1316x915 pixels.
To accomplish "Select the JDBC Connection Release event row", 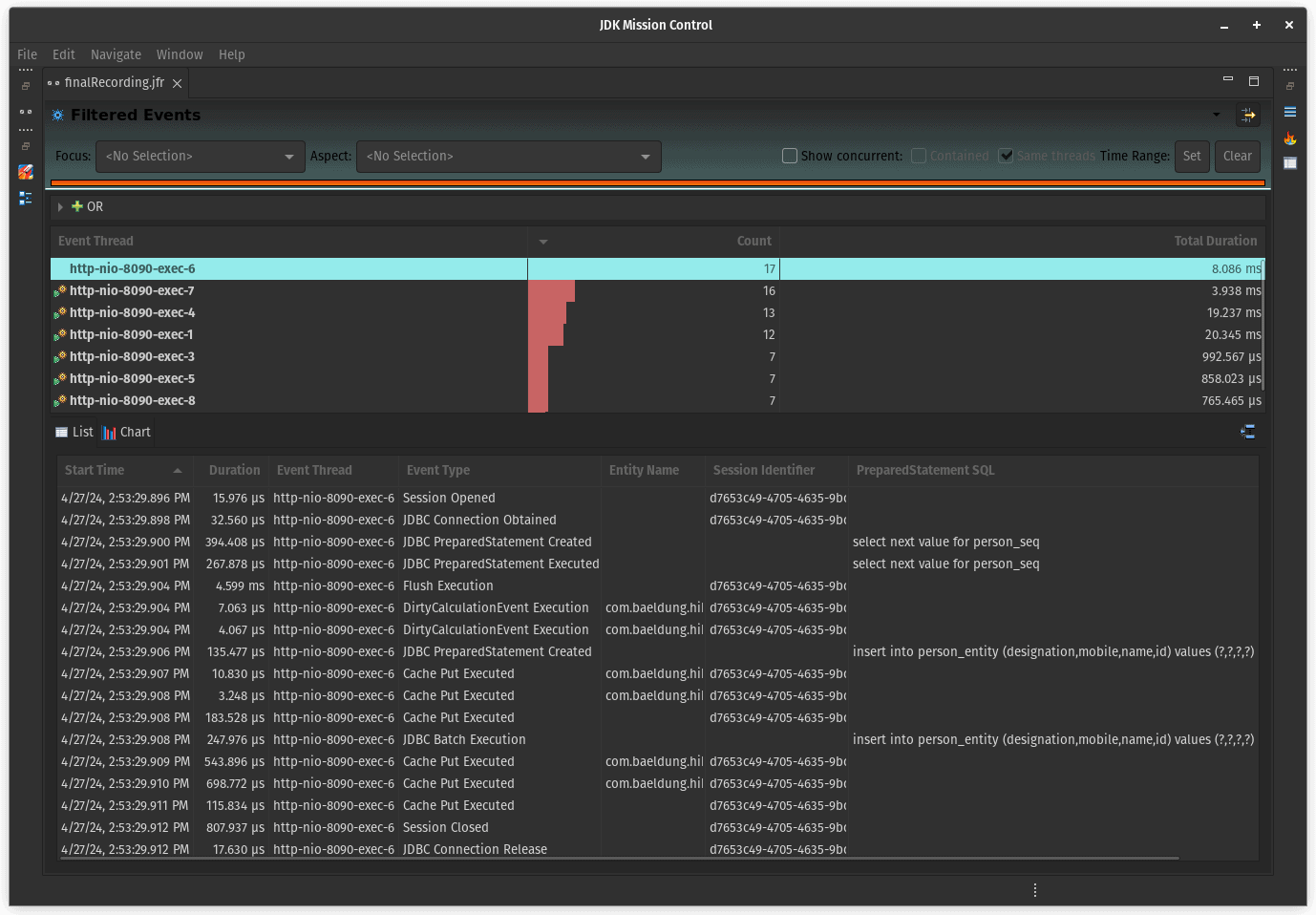I will click(x=657, y=849).
